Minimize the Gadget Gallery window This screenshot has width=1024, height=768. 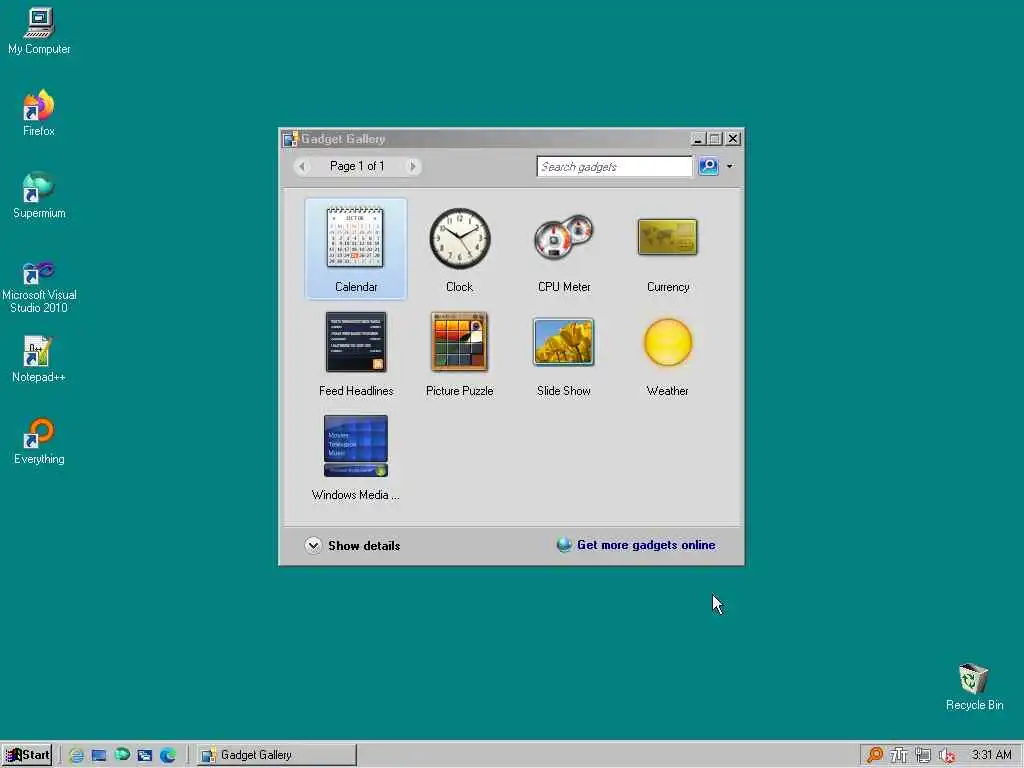tap(697, 138)
